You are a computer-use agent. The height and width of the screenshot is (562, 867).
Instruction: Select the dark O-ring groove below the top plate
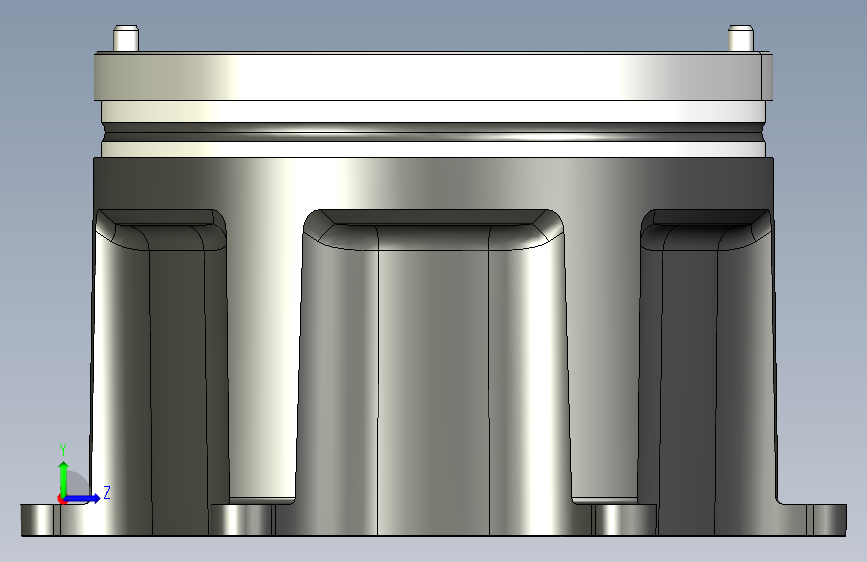[x=433, y=132]
